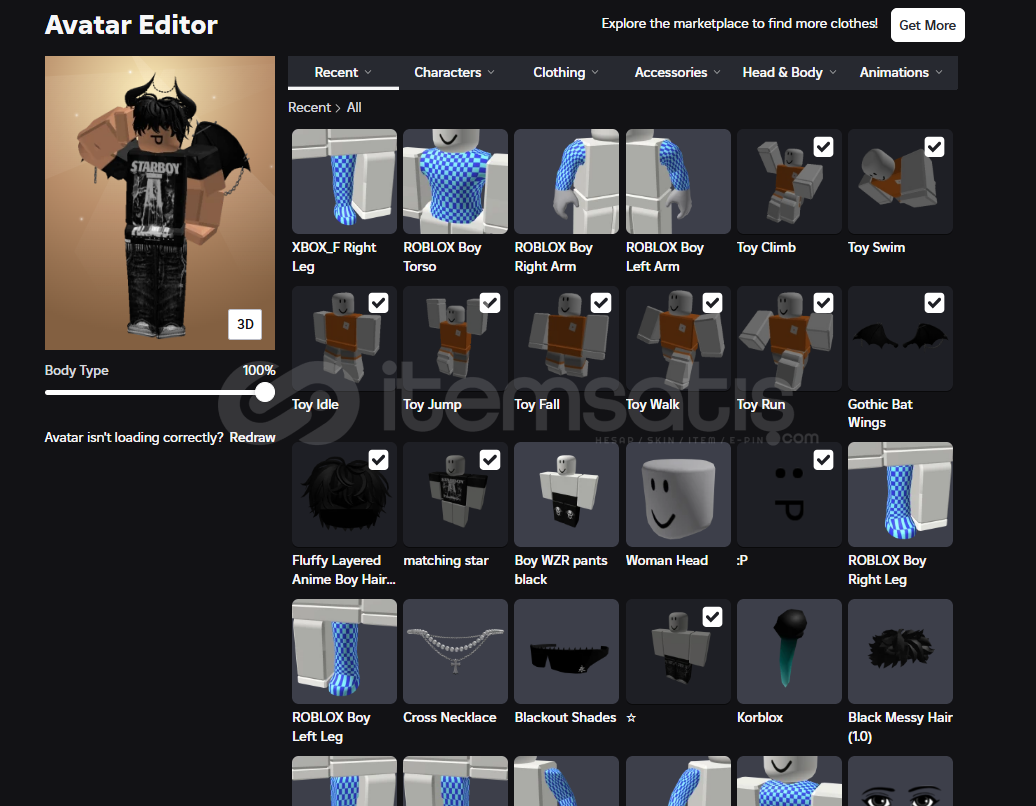Equip the Woman Head item
This screenshot has height=806, width=1036.
[678, 494]
